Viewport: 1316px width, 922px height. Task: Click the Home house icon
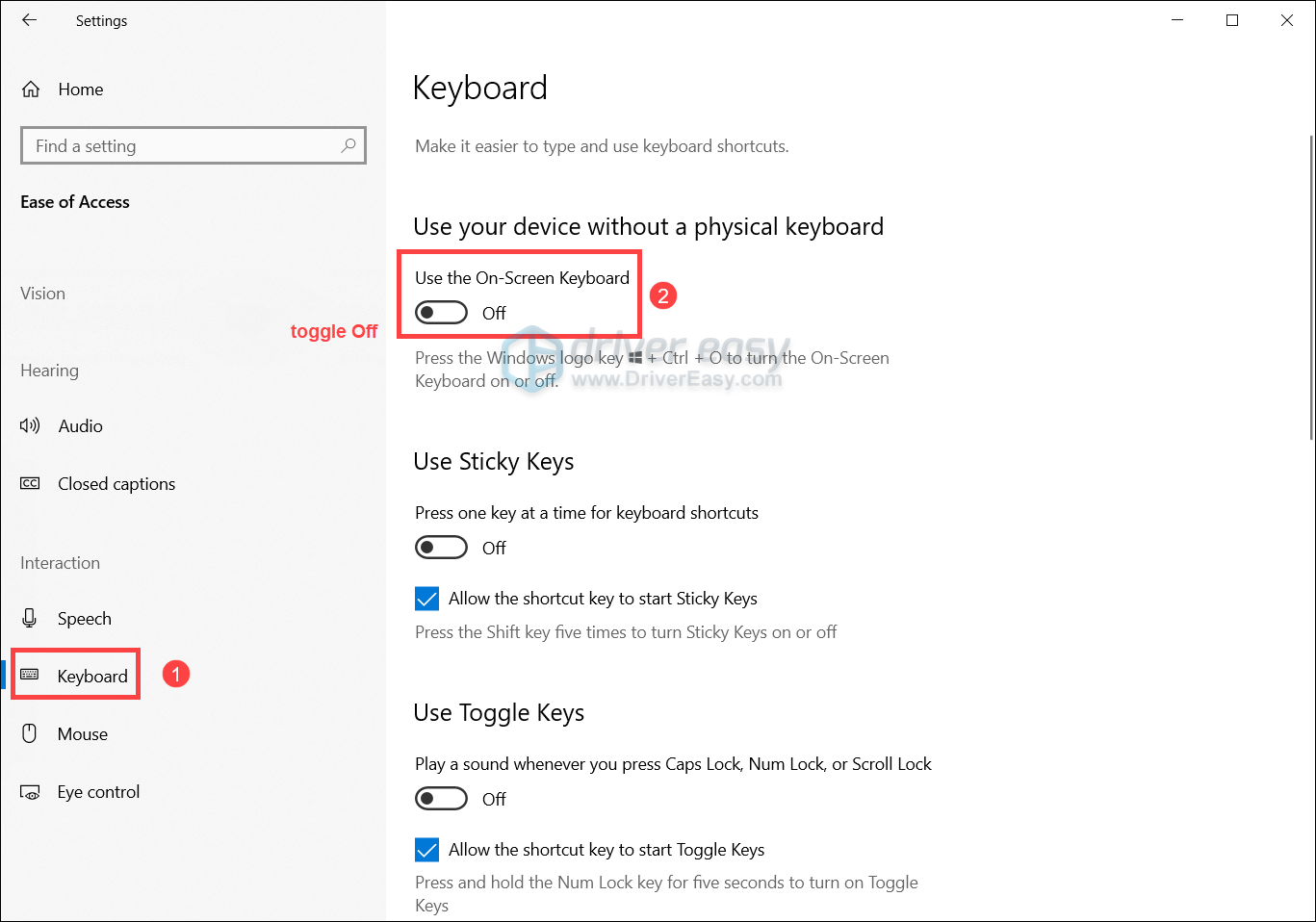coord(30,89)
